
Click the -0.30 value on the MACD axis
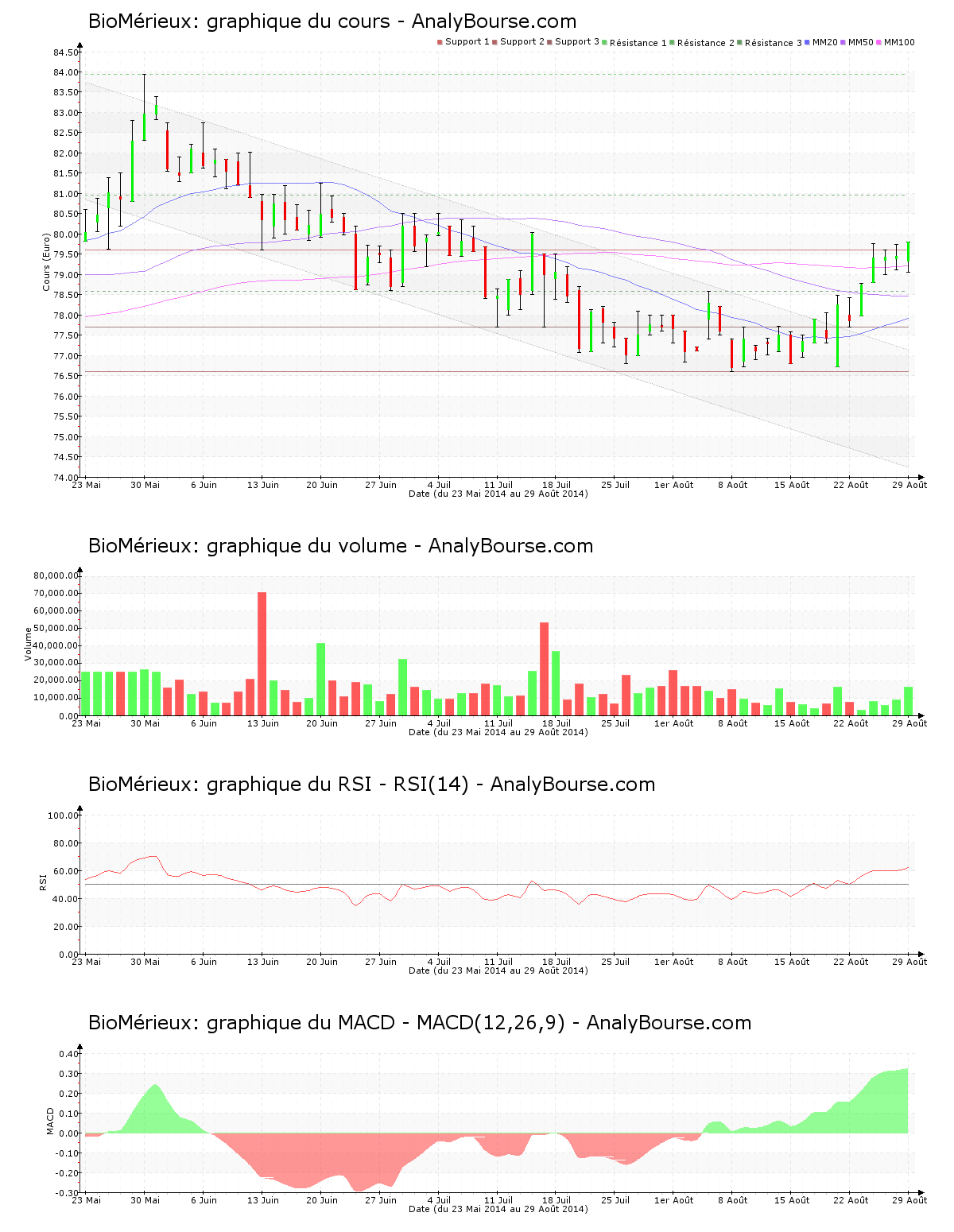click(68, 1193)
